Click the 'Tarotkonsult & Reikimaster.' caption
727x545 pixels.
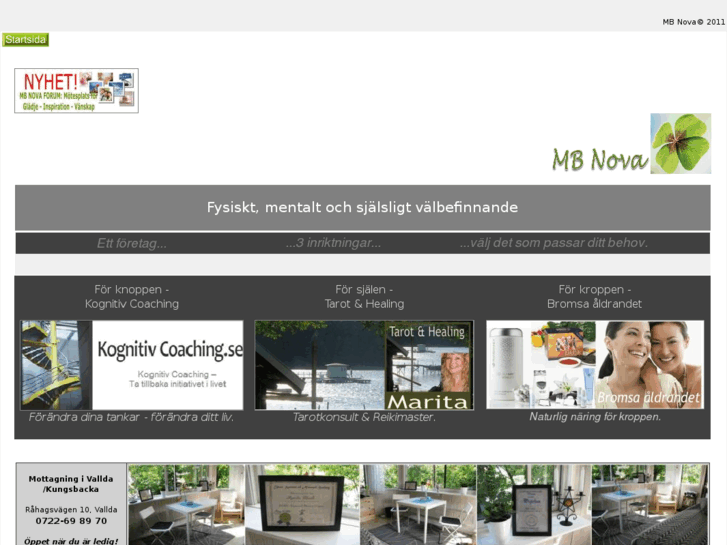[364, 417]
